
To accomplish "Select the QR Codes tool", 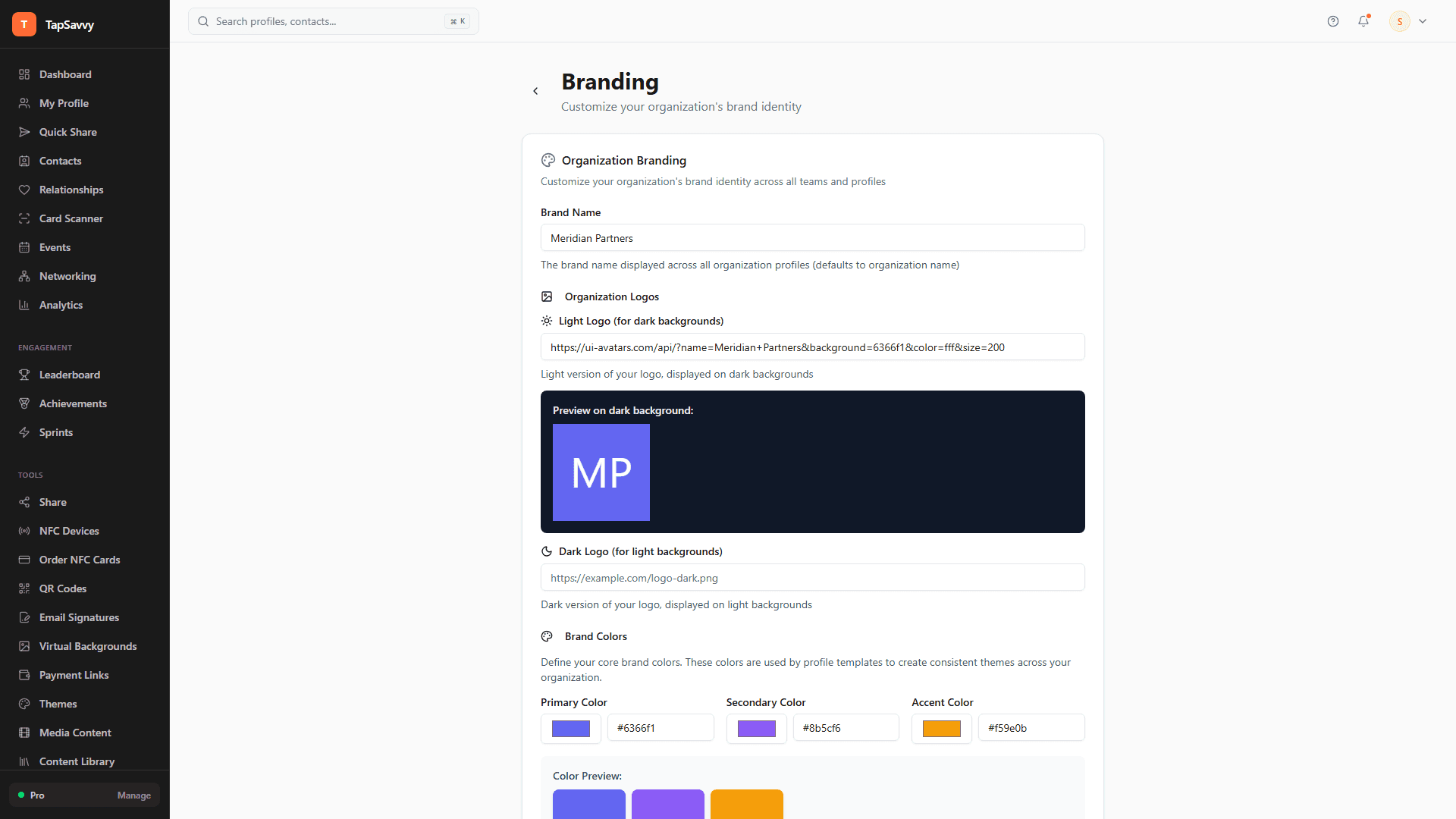I will pyautogui.click(x=62, y=588).
